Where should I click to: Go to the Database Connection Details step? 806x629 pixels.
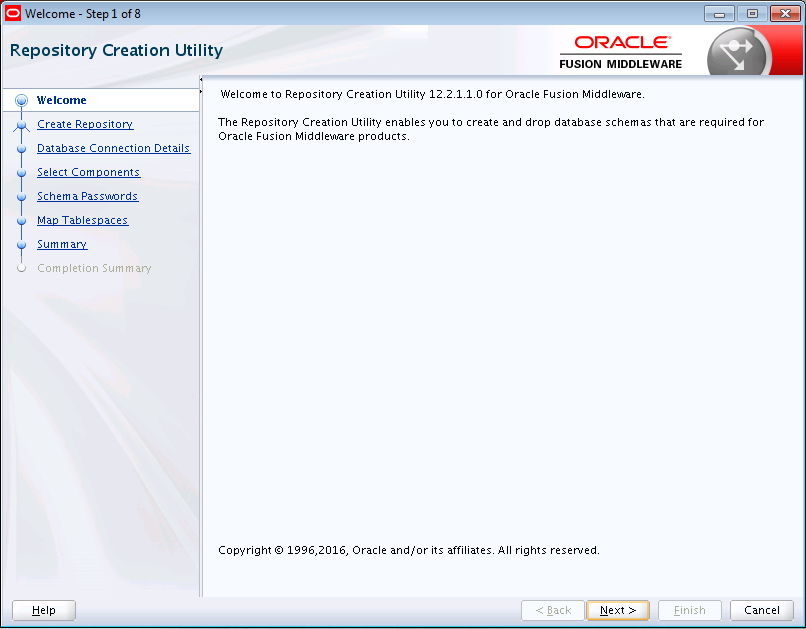[114, 148]
